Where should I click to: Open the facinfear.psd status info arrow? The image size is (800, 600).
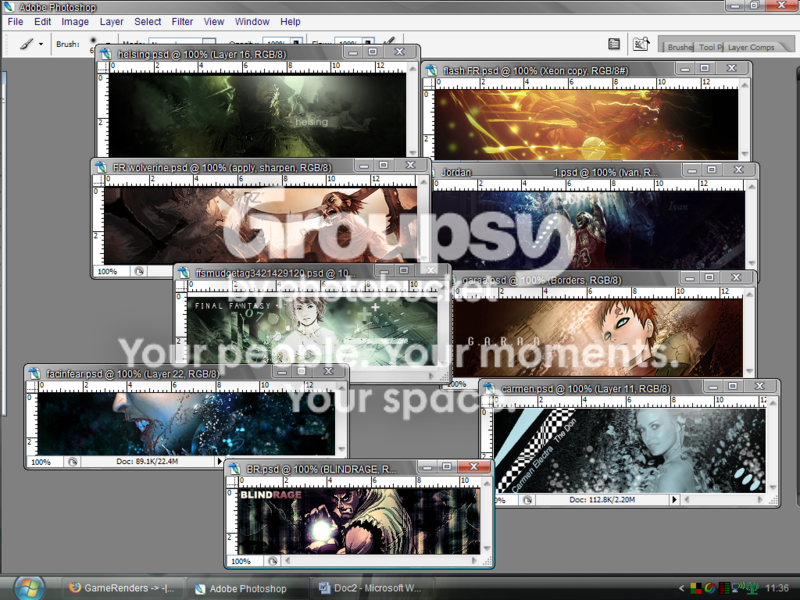point(220,461)
